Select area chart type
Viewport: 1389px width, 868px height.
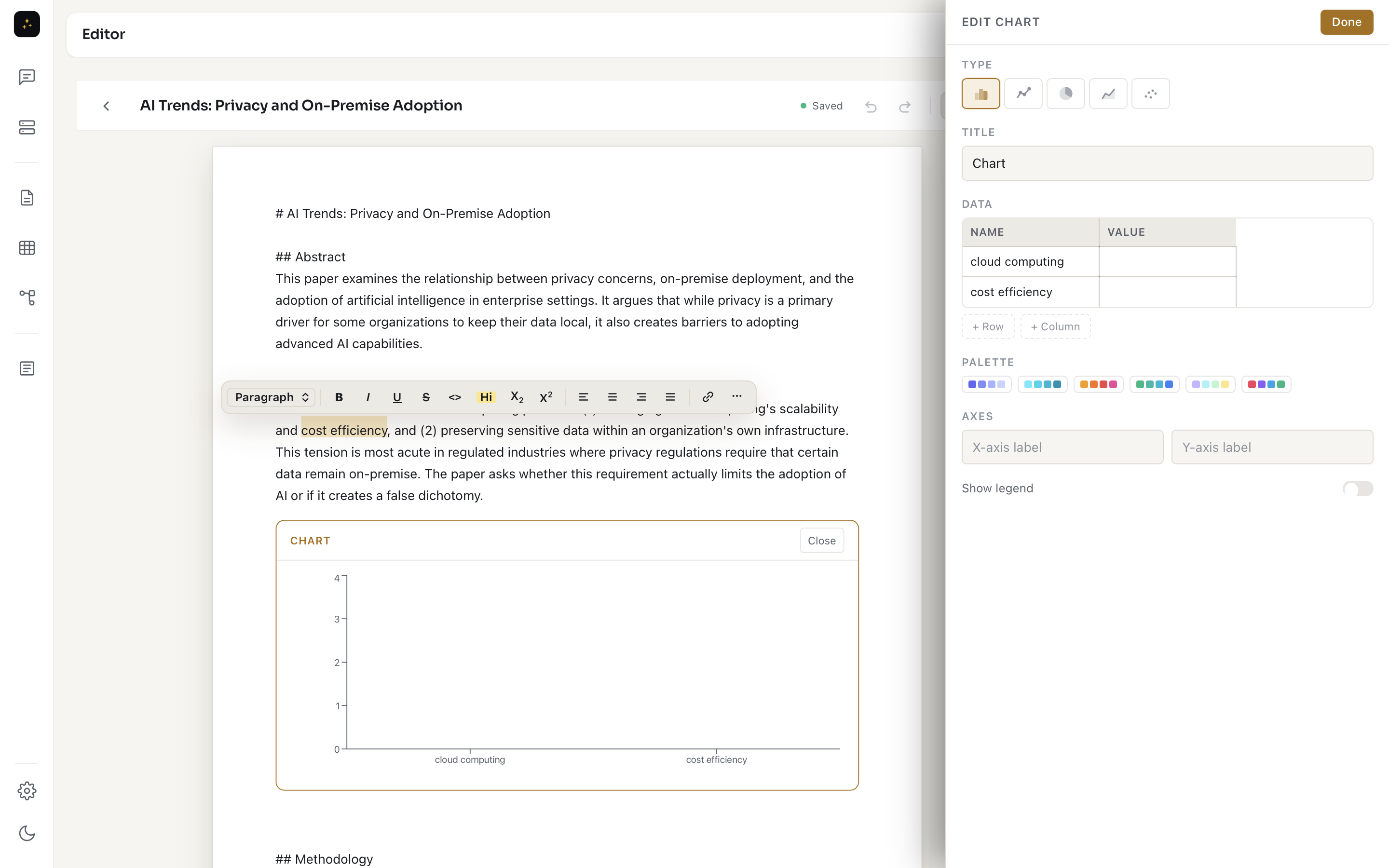pyautogui.click(x=1108, y=94)
